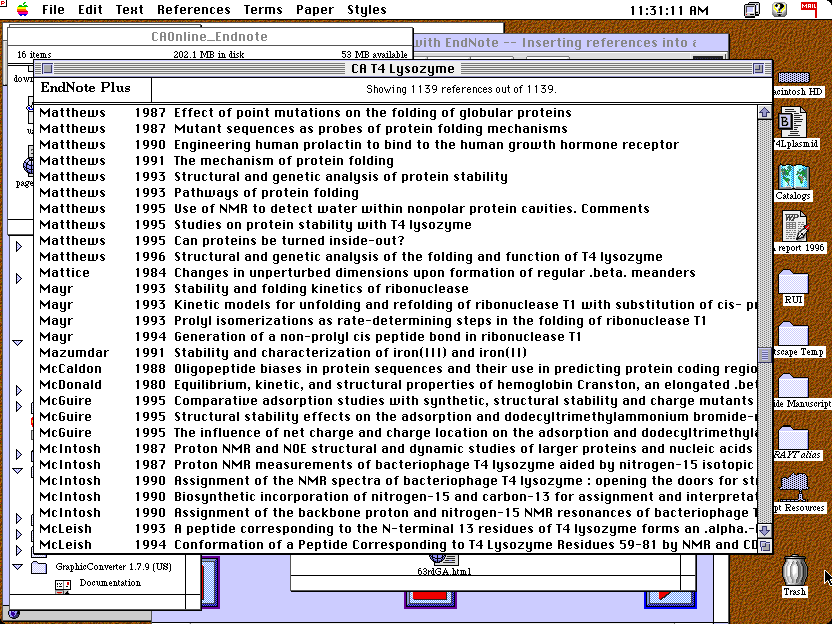This screenshot has height=624, width=832.
Task: Click the scroll up arrow in reference list
Action: pos(765,112)
